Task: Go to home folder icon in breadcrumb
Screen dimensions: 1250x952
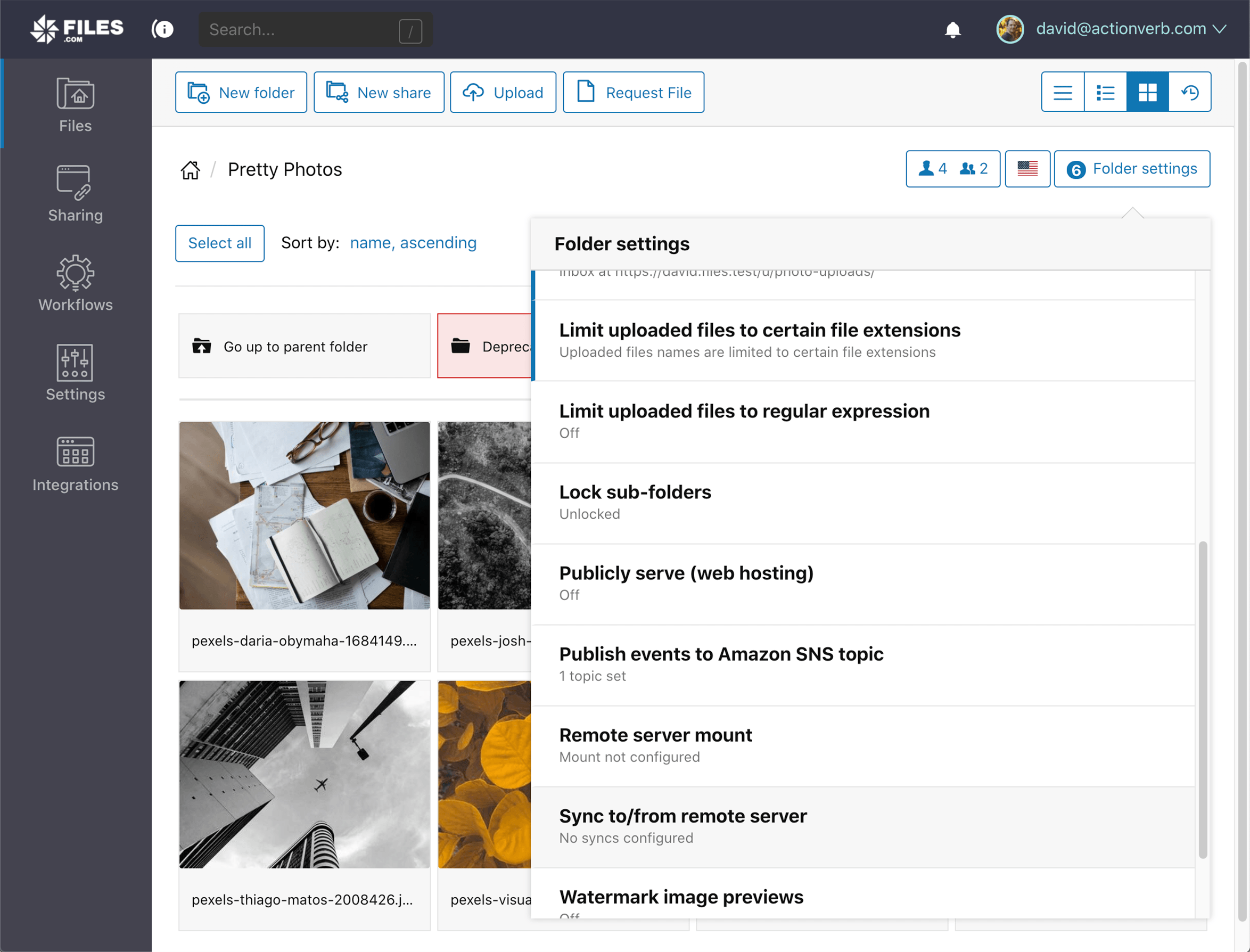Action: (x=191, y=169)
